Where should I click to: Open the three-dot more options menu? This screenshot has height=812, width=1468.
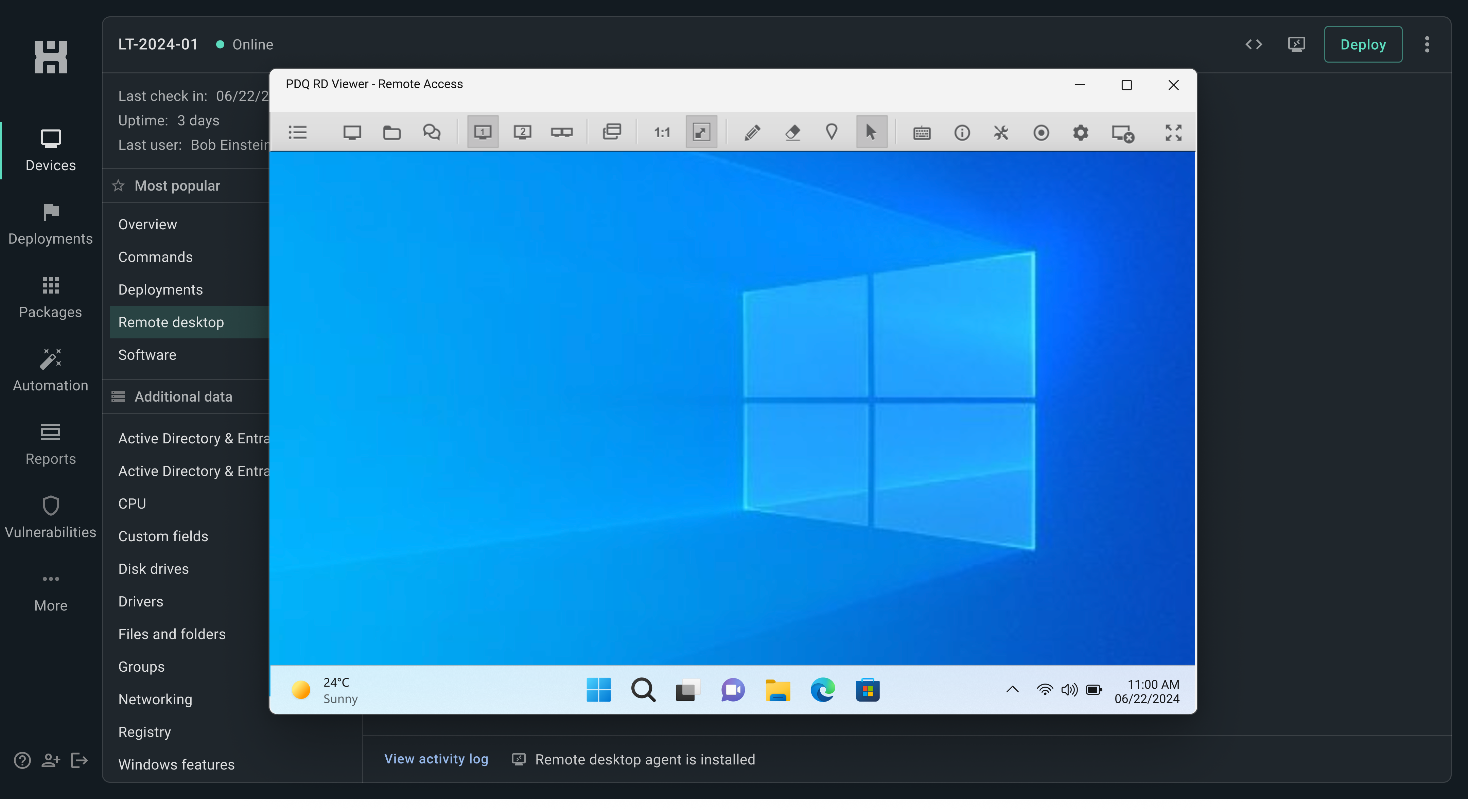click(x=1427, y=45)
